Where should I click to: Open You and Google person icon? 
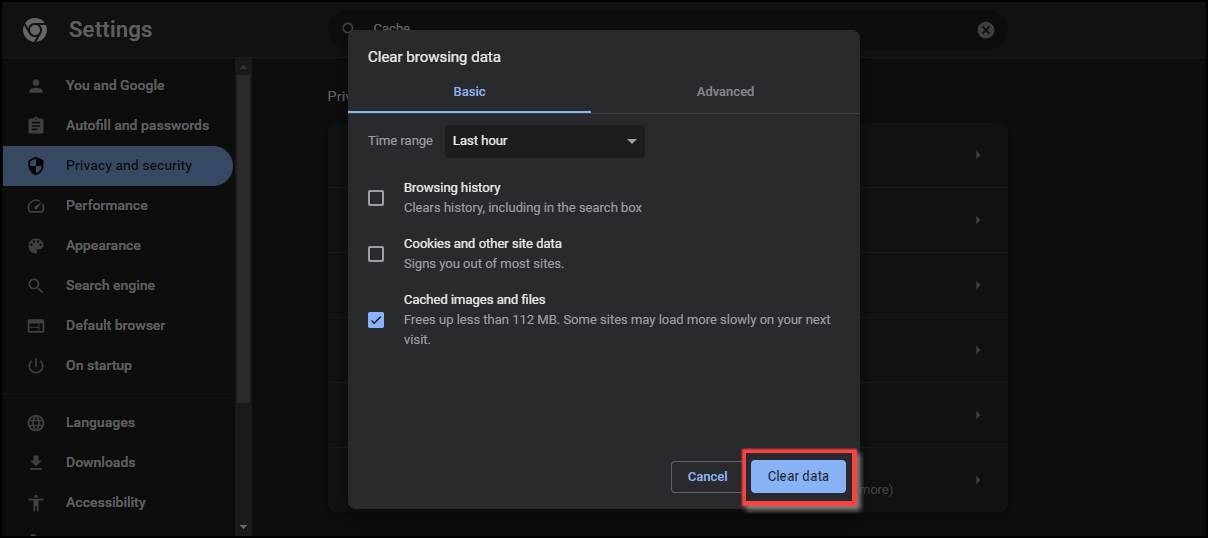coord(36,86)
